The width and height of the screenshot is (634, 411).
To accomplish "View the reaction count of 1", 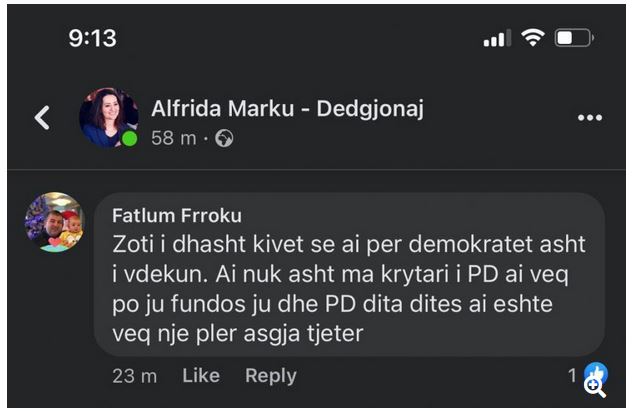I will click(x=573, y=375).
